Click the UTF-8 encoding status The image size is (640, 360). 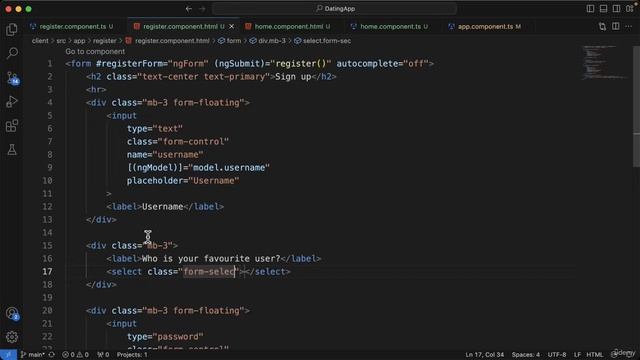(x=557, y=355)
